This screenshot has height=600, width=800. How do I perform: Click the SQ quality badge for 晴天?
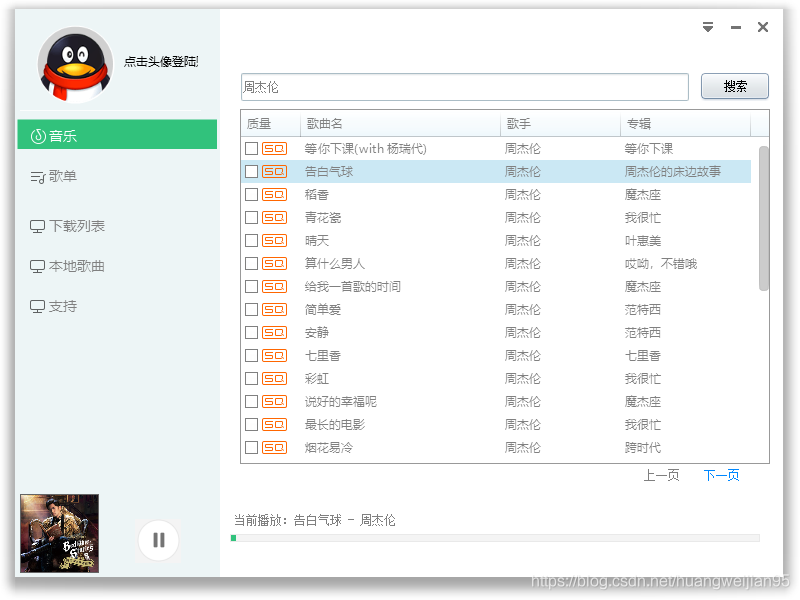(x=274, y=240)
